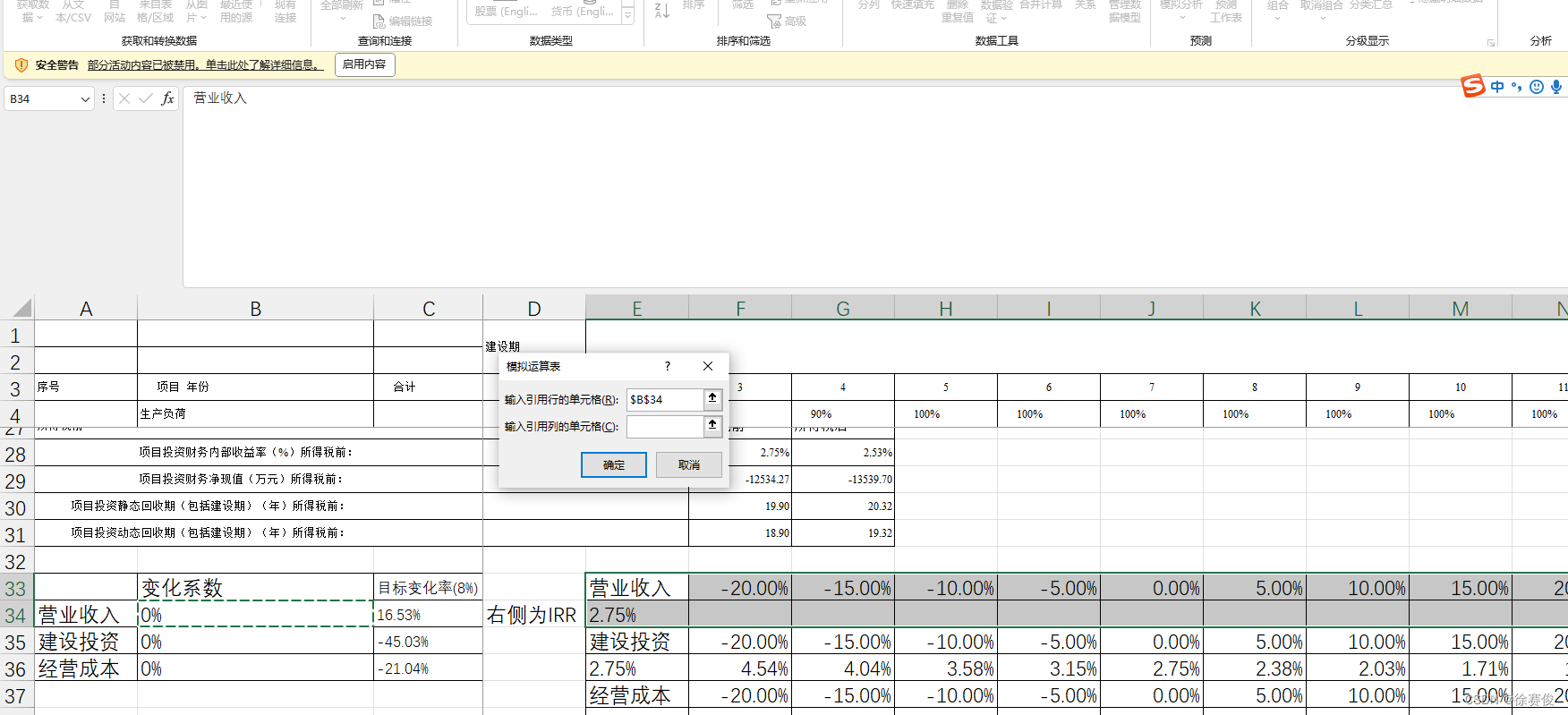Select cell F36 with 4.54%
1568x715 pixels.
tap(740, 668)
